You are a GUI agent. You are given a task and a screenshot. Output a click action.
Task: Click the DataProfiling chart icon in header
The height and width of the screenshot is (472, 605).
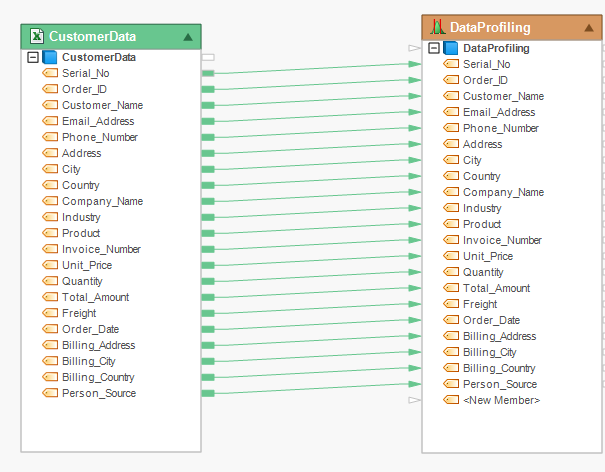point(437,27)
